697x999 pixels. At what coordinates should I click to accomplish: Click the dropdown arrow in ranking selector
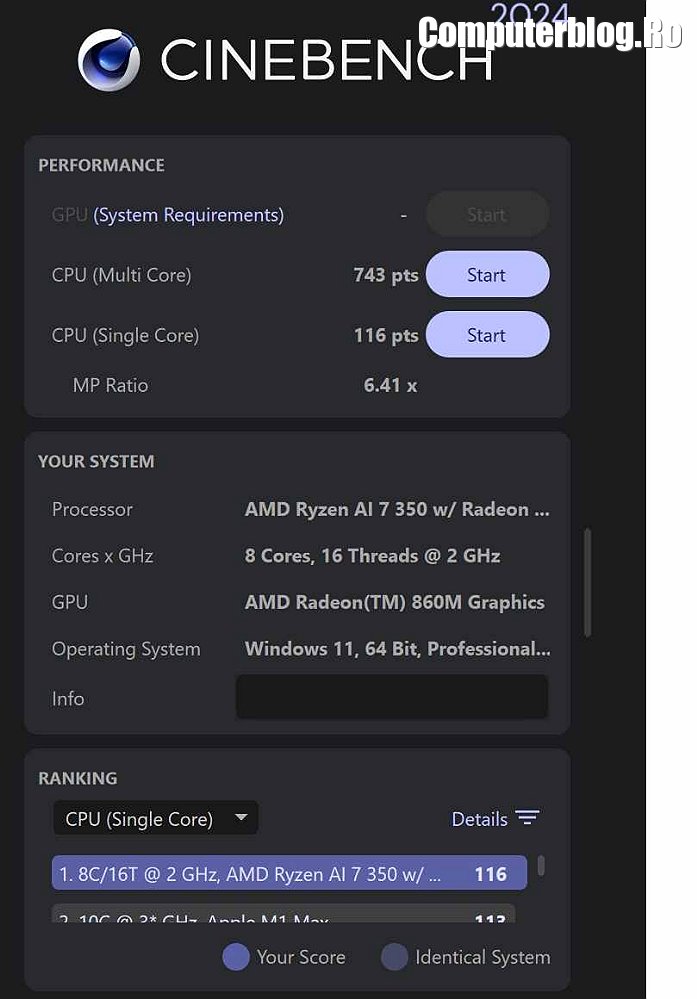241,818
